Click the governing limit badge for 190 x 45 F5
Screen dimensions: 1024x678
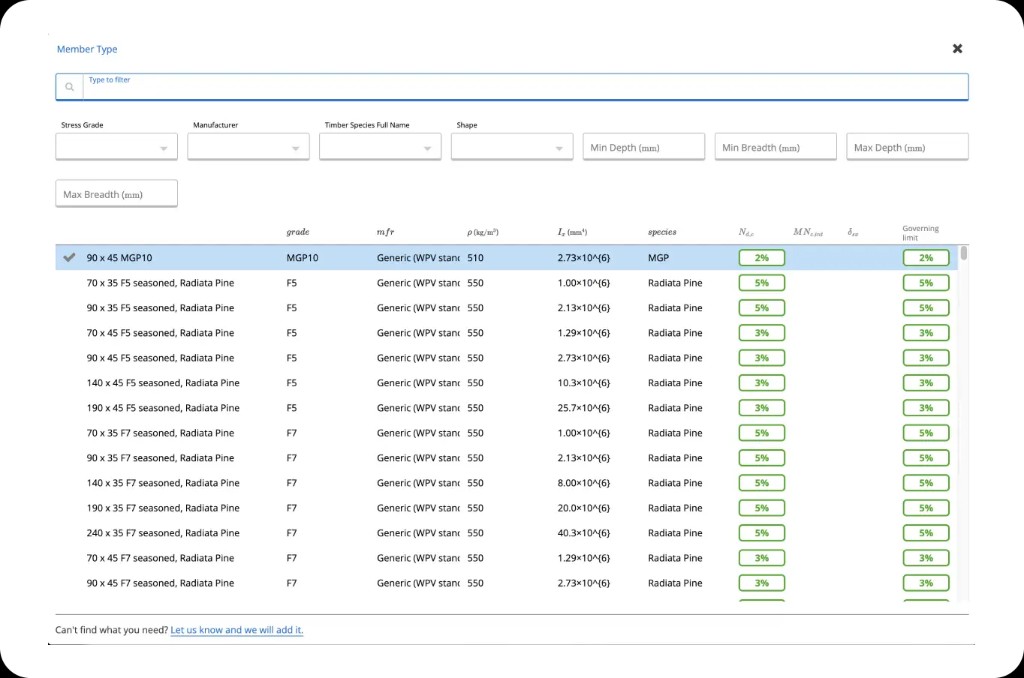click(925, 407)
